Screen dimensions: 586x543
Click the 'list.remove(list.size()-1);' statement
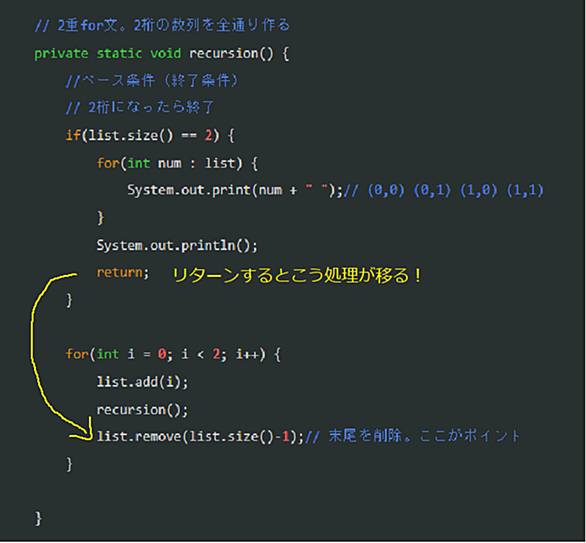[200, 436]
